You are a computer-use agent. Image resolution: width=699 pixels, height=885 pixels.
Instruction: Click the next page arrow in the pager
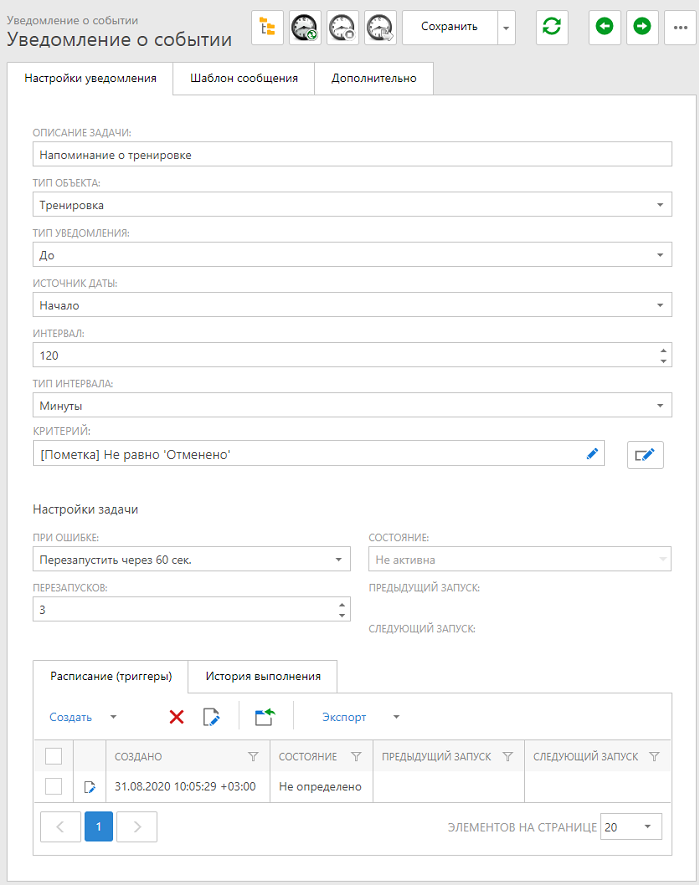click(x=137, y=827)
